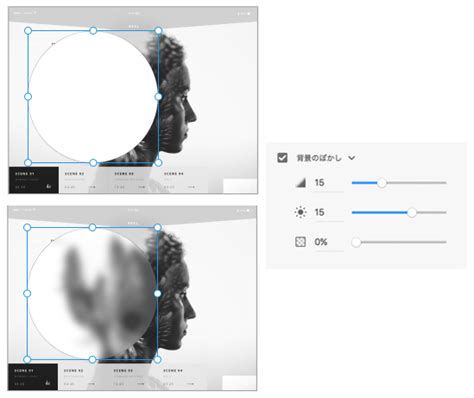Click the brightness slider handle
474x398 pixels.
coord(412,212)
